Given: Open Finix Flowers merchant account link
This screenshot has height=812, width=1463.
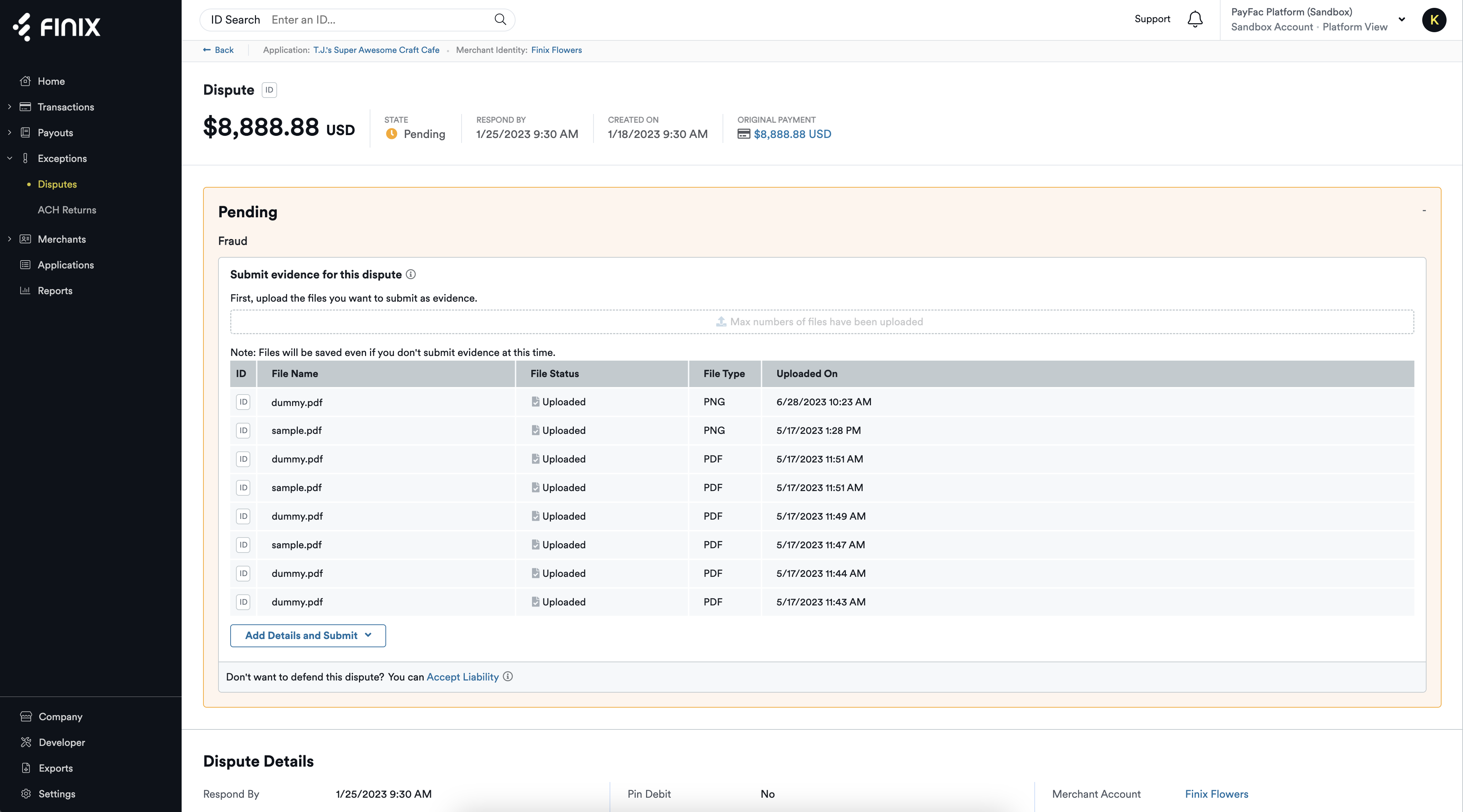Looking at the screenshot, I should (1217, 794).
